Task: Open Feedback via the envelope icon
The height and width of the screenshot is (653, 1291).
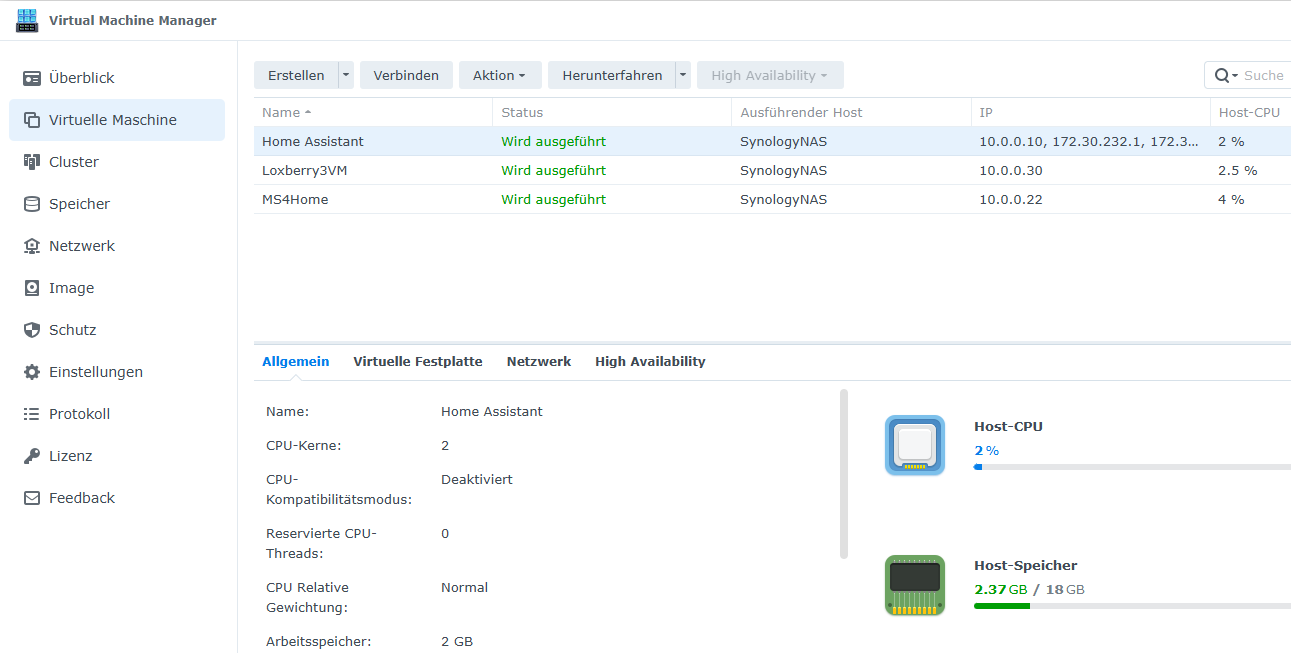Action: click(32, 498)
